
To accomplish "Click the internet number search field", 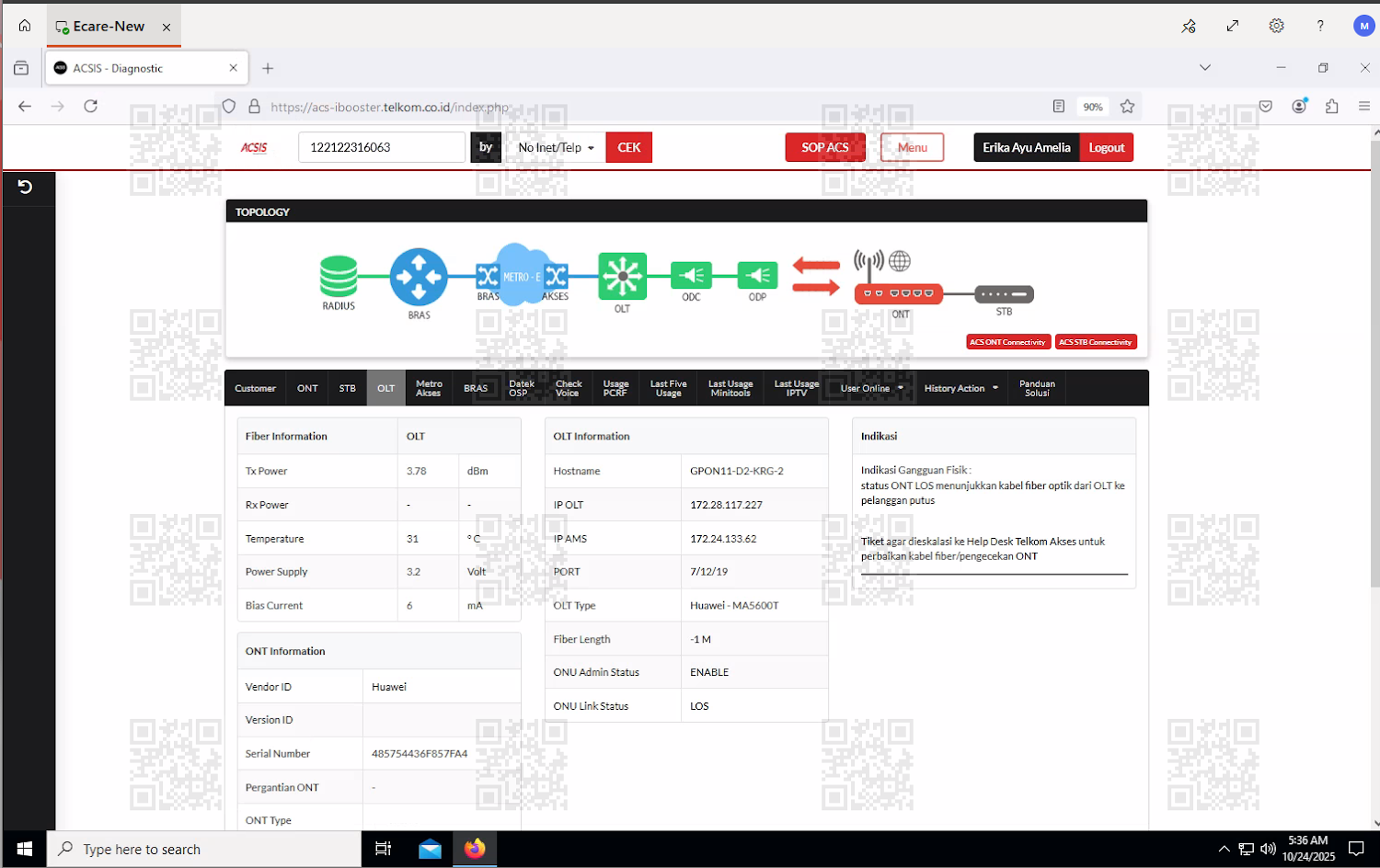I will [x=382, y=147].
